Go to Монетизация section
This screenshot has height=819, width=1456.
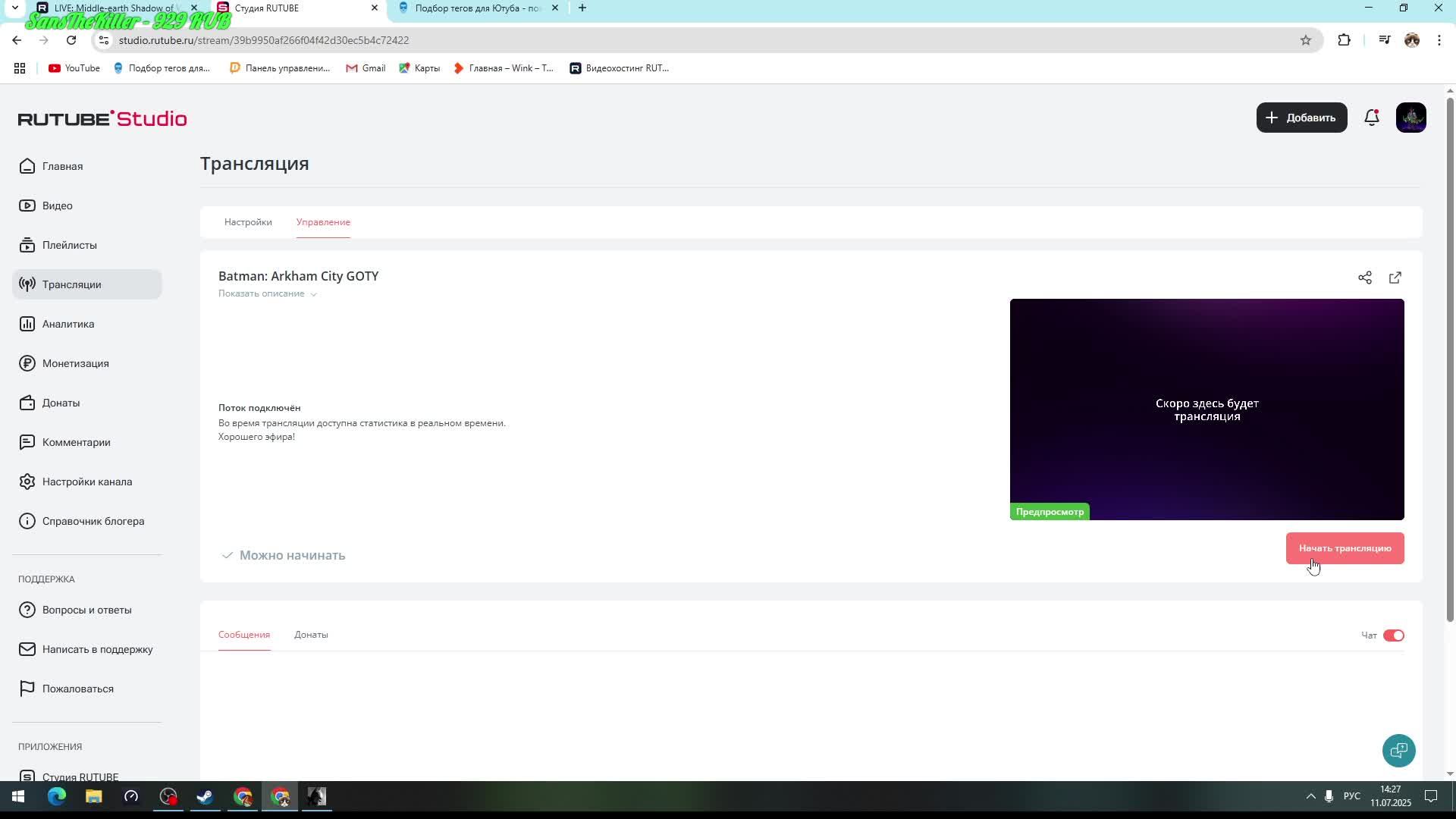point(75,363)
